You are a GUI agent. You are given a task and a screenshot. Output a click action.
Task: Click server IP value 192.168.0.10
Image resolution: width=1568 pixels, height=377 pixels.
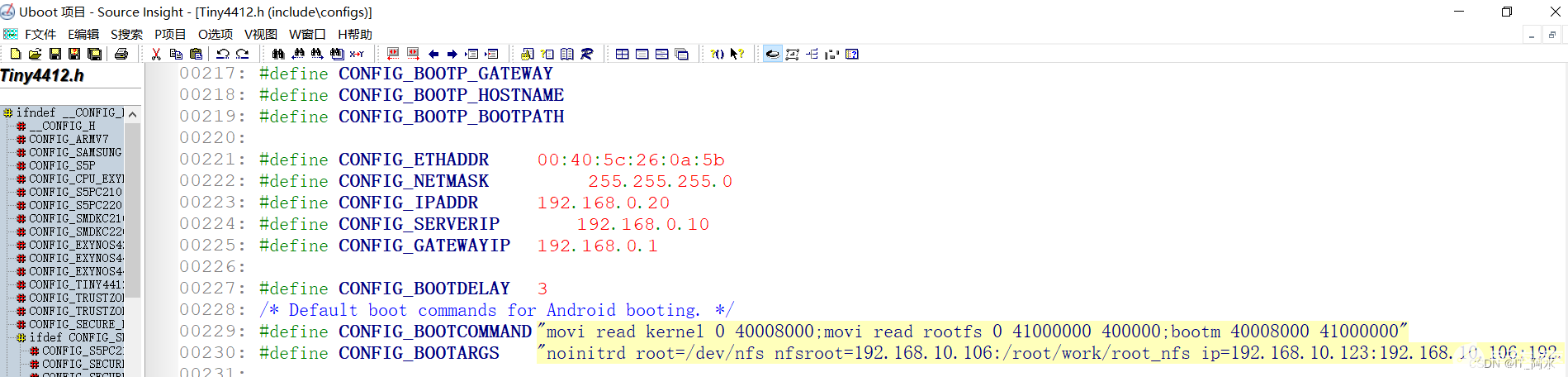[643, 224]
